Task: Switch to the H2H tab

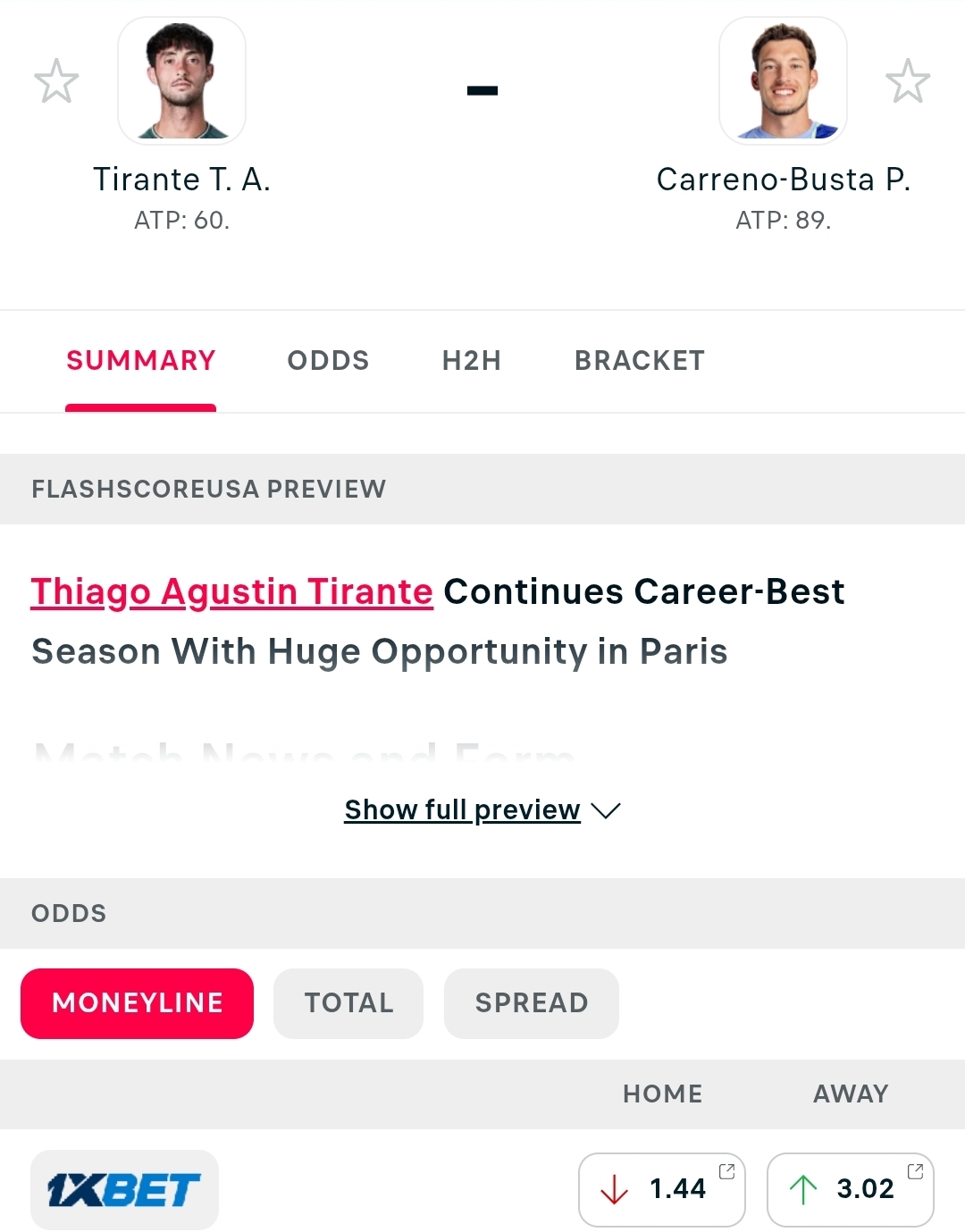Action: pos(472,360)
